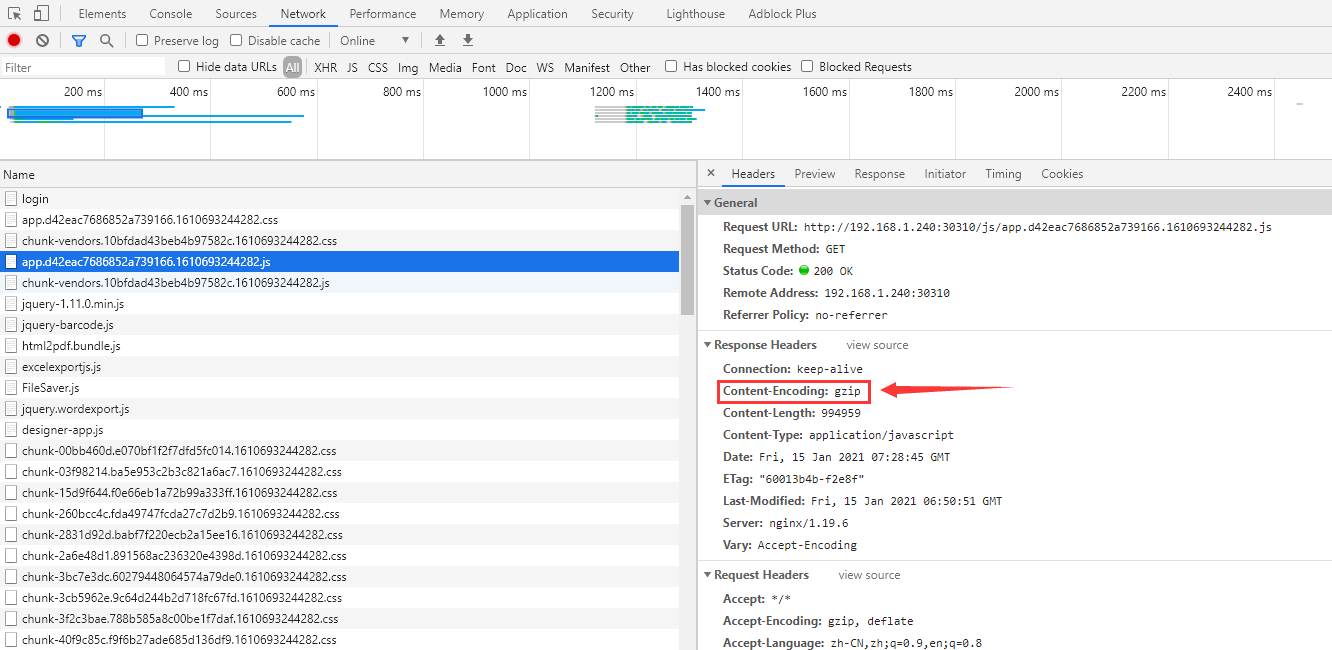Filter requests by Media type
The height and width of the screenshot is (650, 1332).
tap(445, 67)
